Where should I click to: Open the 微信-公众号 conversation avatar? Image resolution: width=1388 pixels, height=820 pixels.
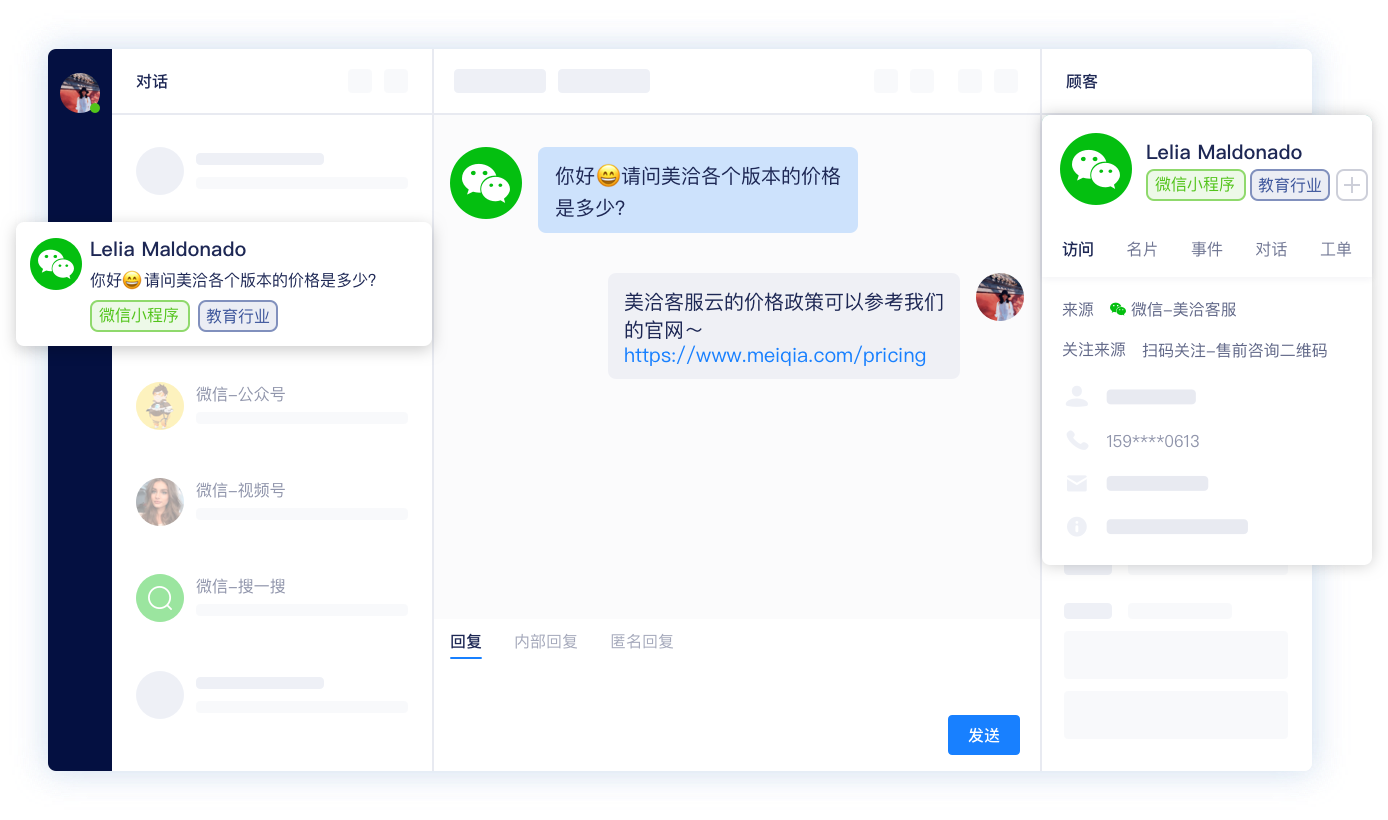[160, 406]
